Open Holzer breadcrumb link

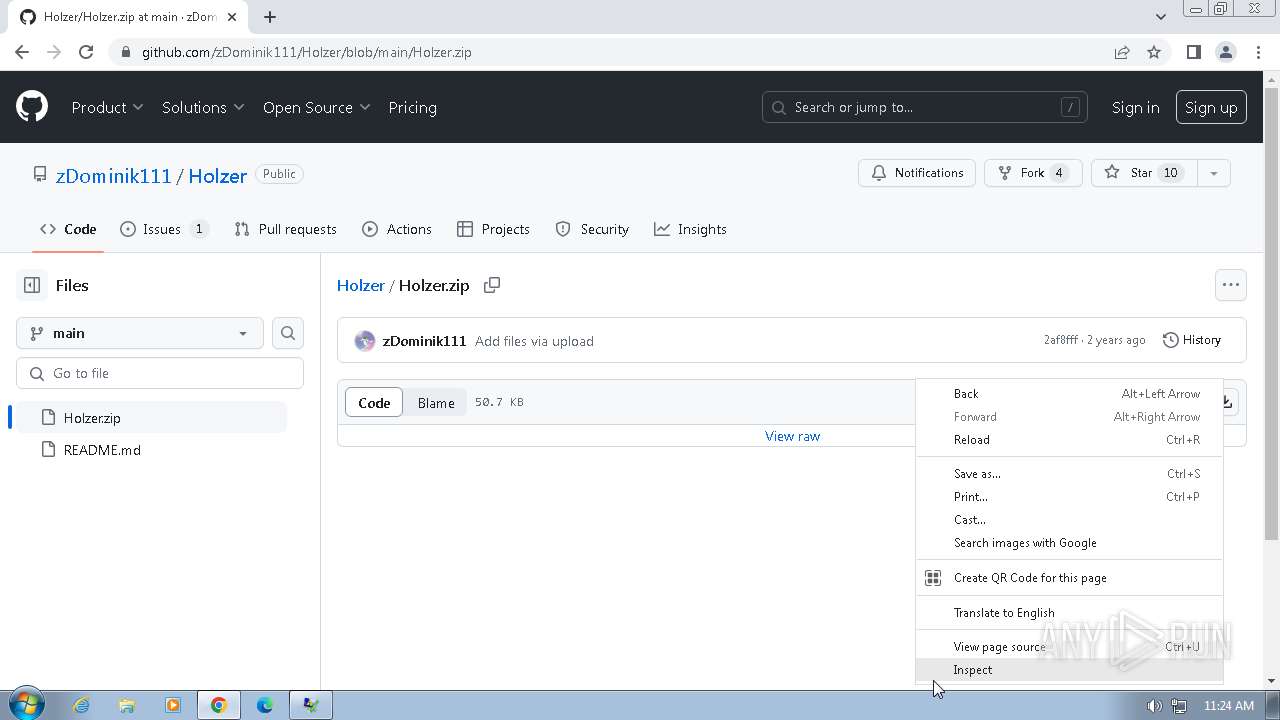tap(361, 285)
